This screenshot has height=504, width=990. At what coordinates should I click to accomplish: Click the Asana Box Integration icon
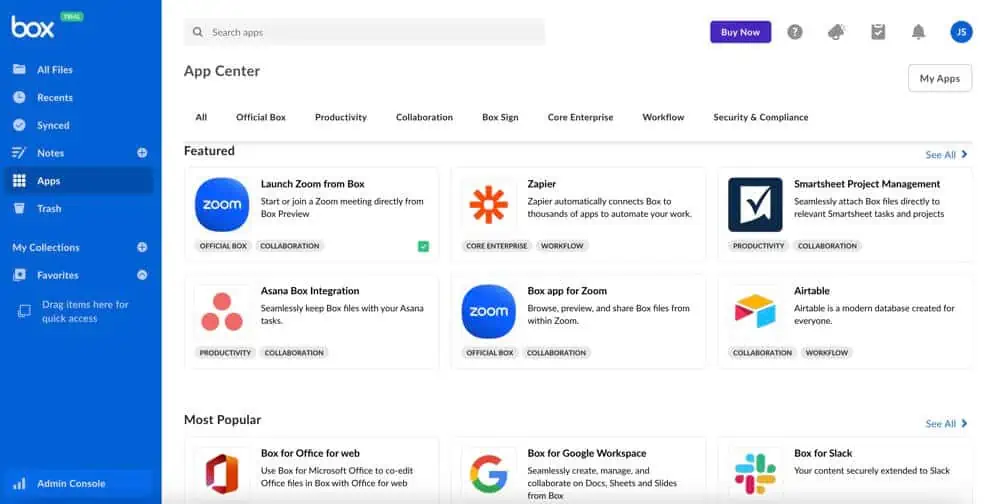[222, 312]
